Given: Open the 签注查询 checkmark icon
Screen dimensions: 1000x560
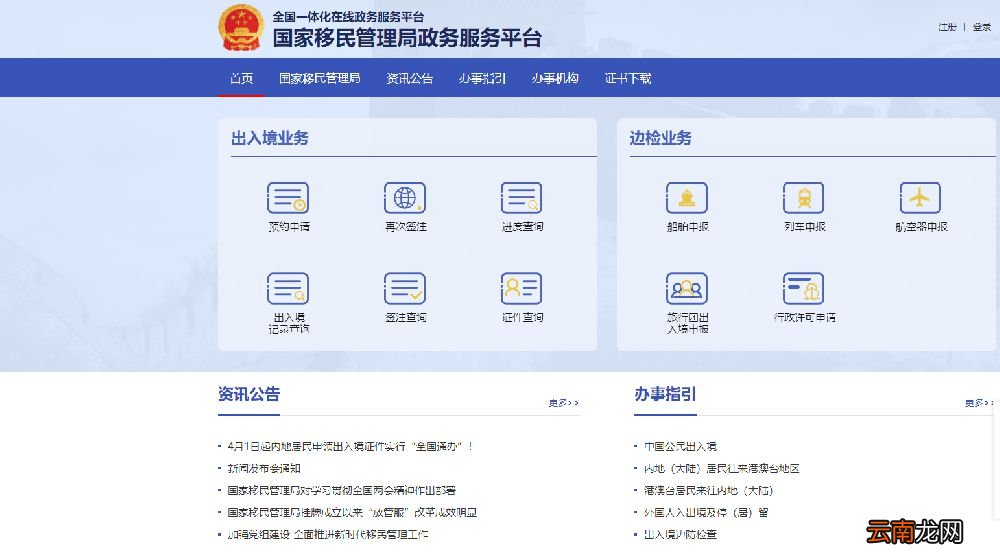Looking at the screenshot, I should tap(405, 288).
